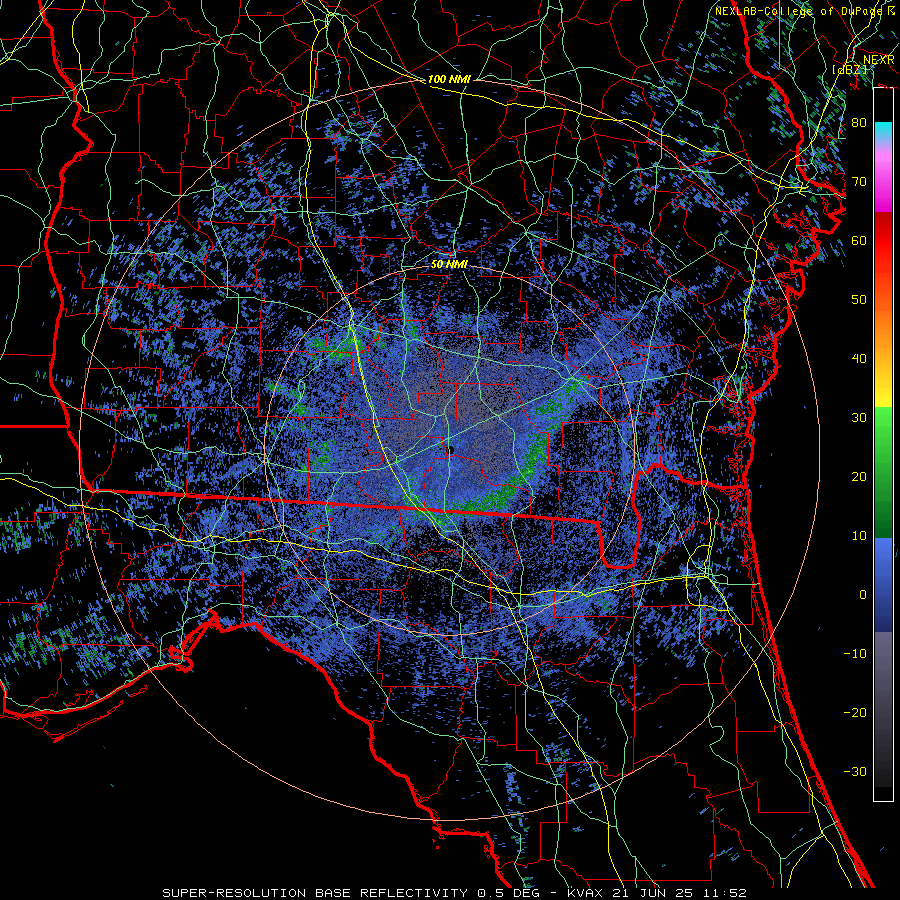Click the 30 value on the dBZ scale
The width and height of the screenshot is (900, 900).
[x=859, y=418]
